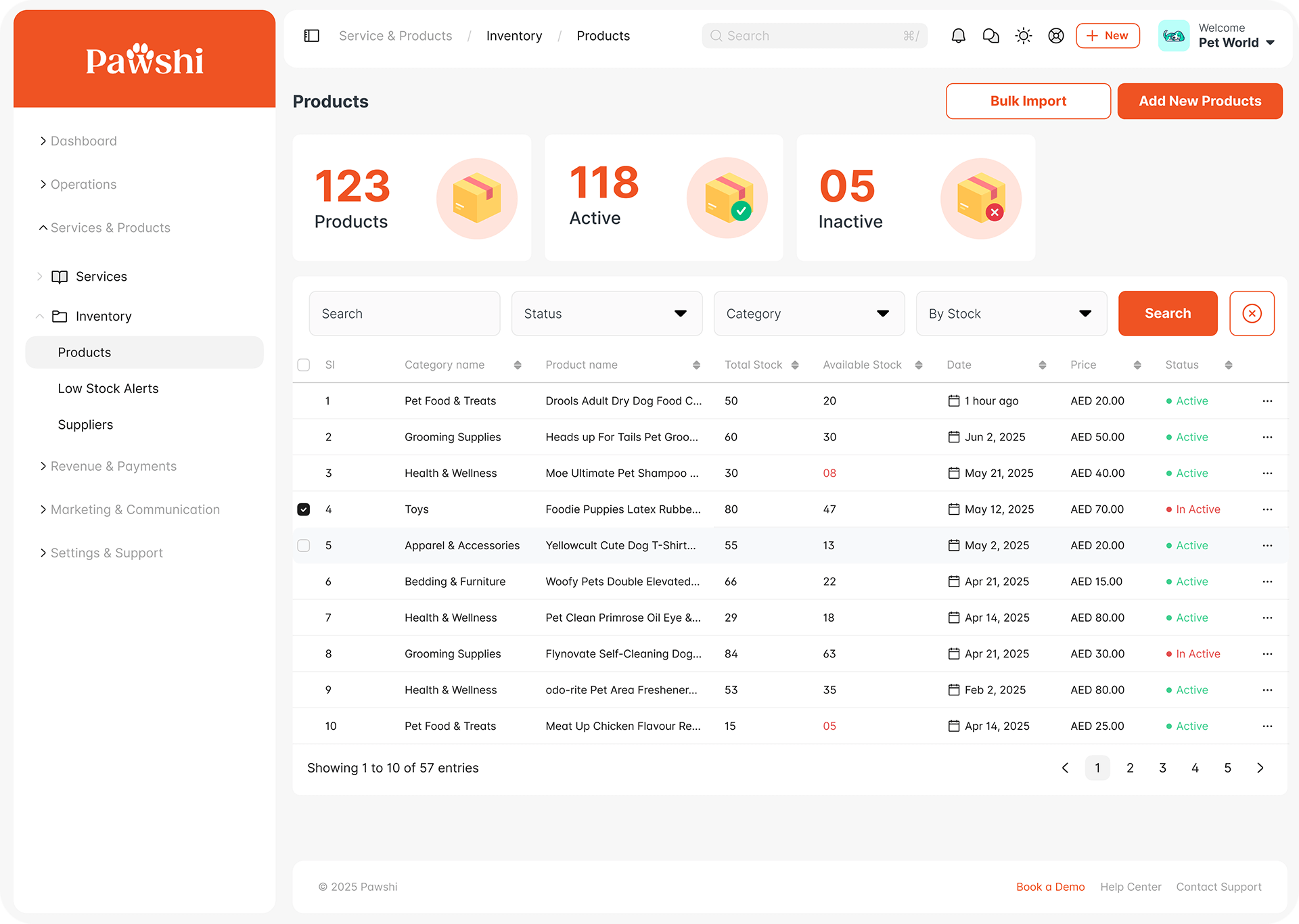Toggle the light mode sun icon

point(1023,36)
